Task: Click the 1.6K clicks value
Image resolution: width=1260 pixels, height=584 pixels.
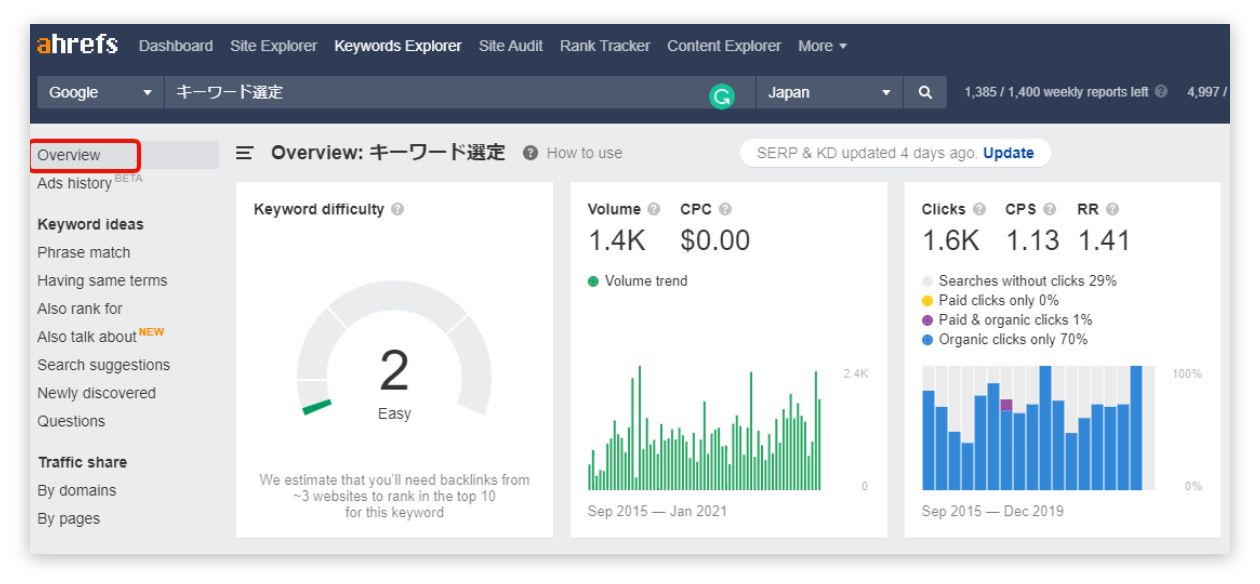Action: coord(953,241)
